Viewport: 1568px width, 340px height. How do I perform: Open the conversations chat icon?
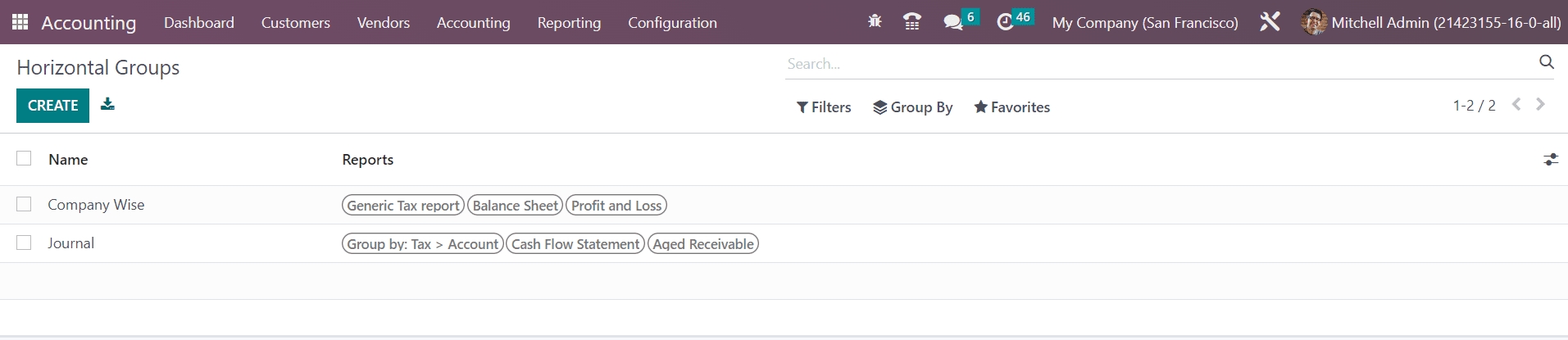pos(952,22)
